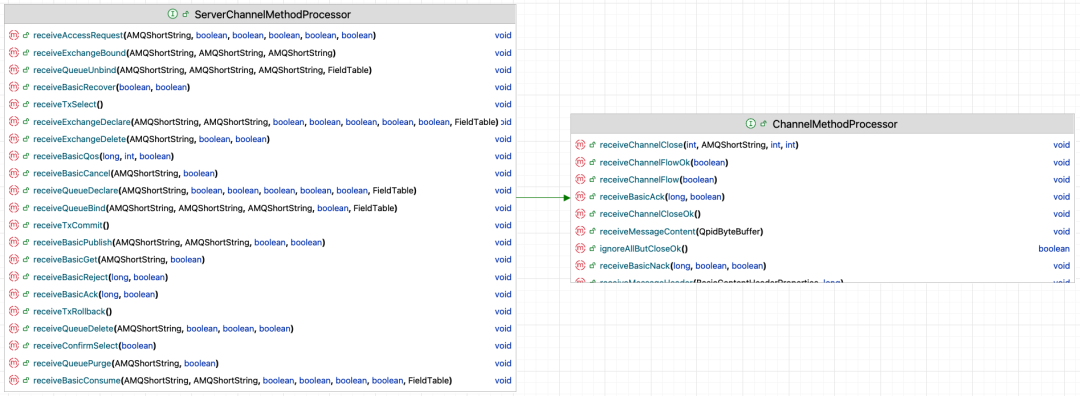Click the method icon for receiveQueueBind
Screen dimensions: 1080x396
(14, 207)
